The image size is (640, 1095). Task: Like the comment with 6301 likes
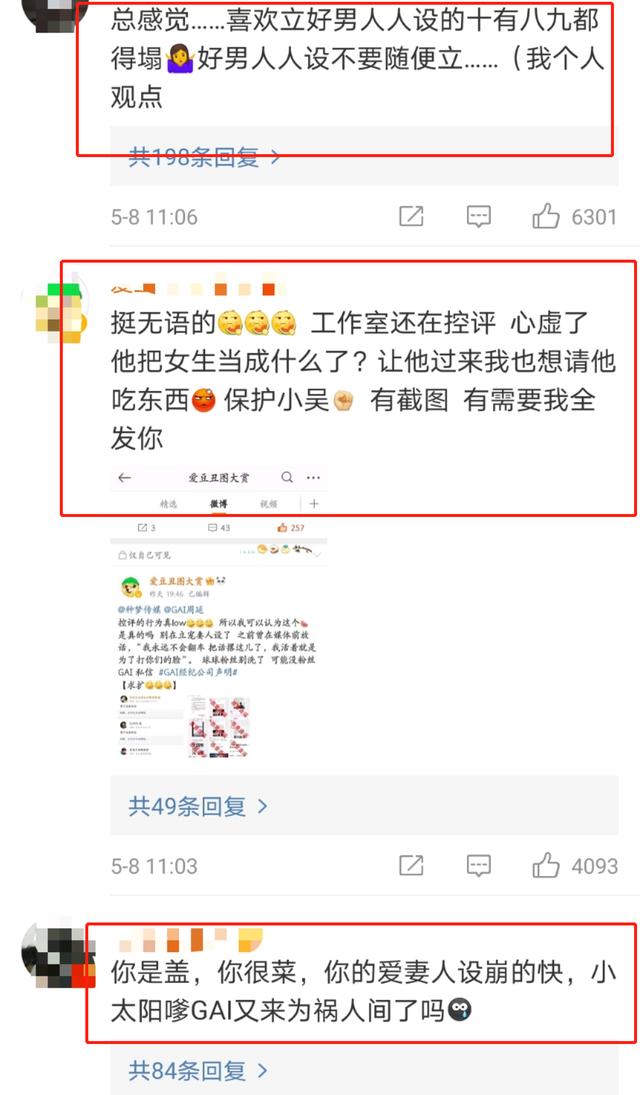click(x=546, y=216)
